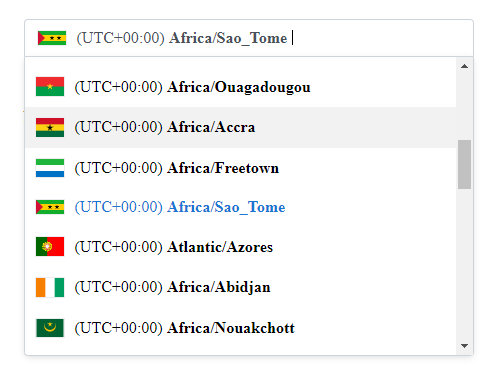This screenshot has width=495, height=378.
Task: Click the Mauritania flag icon
Action: click(50, 328)
